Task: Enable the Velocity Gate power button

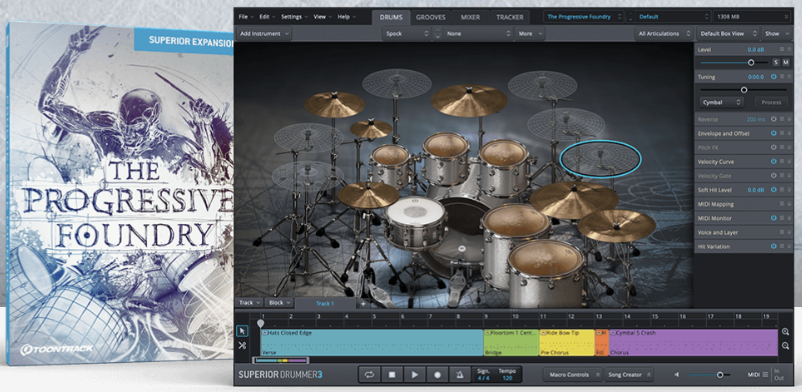Action: pos(773,176)
